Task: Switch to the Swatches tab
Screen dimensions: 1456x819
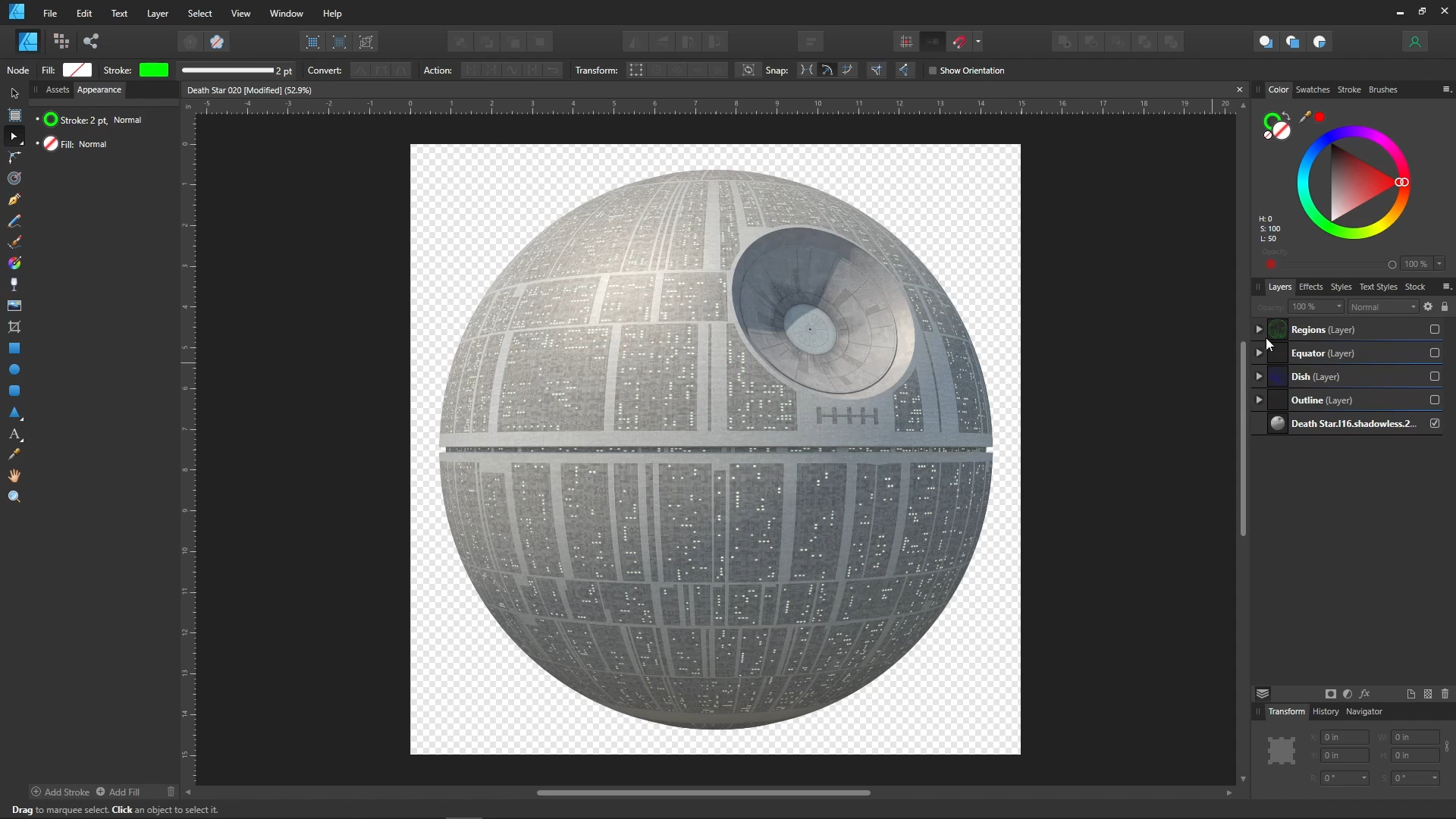Action: [x=1313, y=89]
